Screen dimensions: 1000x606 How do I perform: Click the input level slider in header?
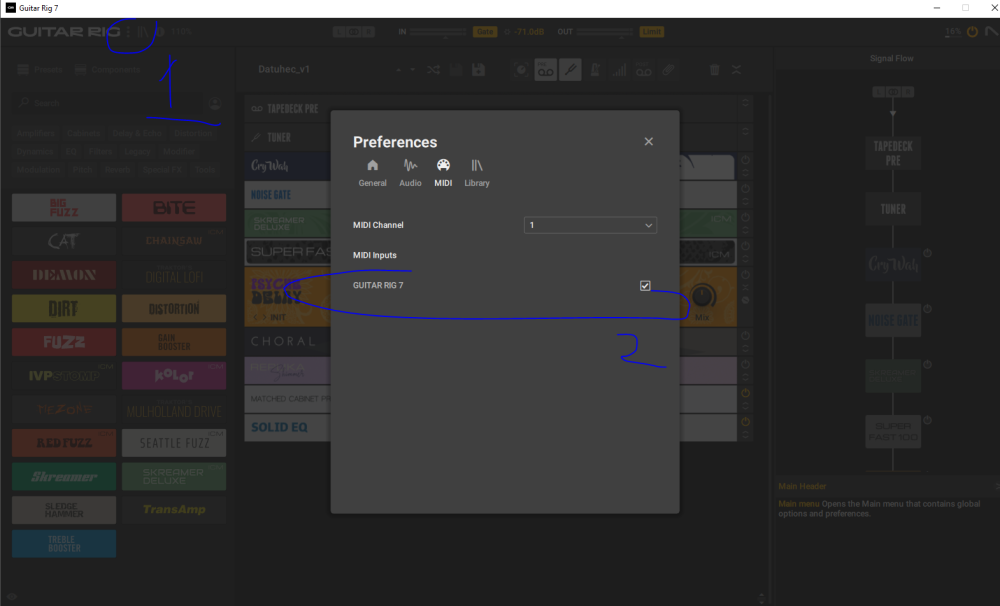[438, 31]
